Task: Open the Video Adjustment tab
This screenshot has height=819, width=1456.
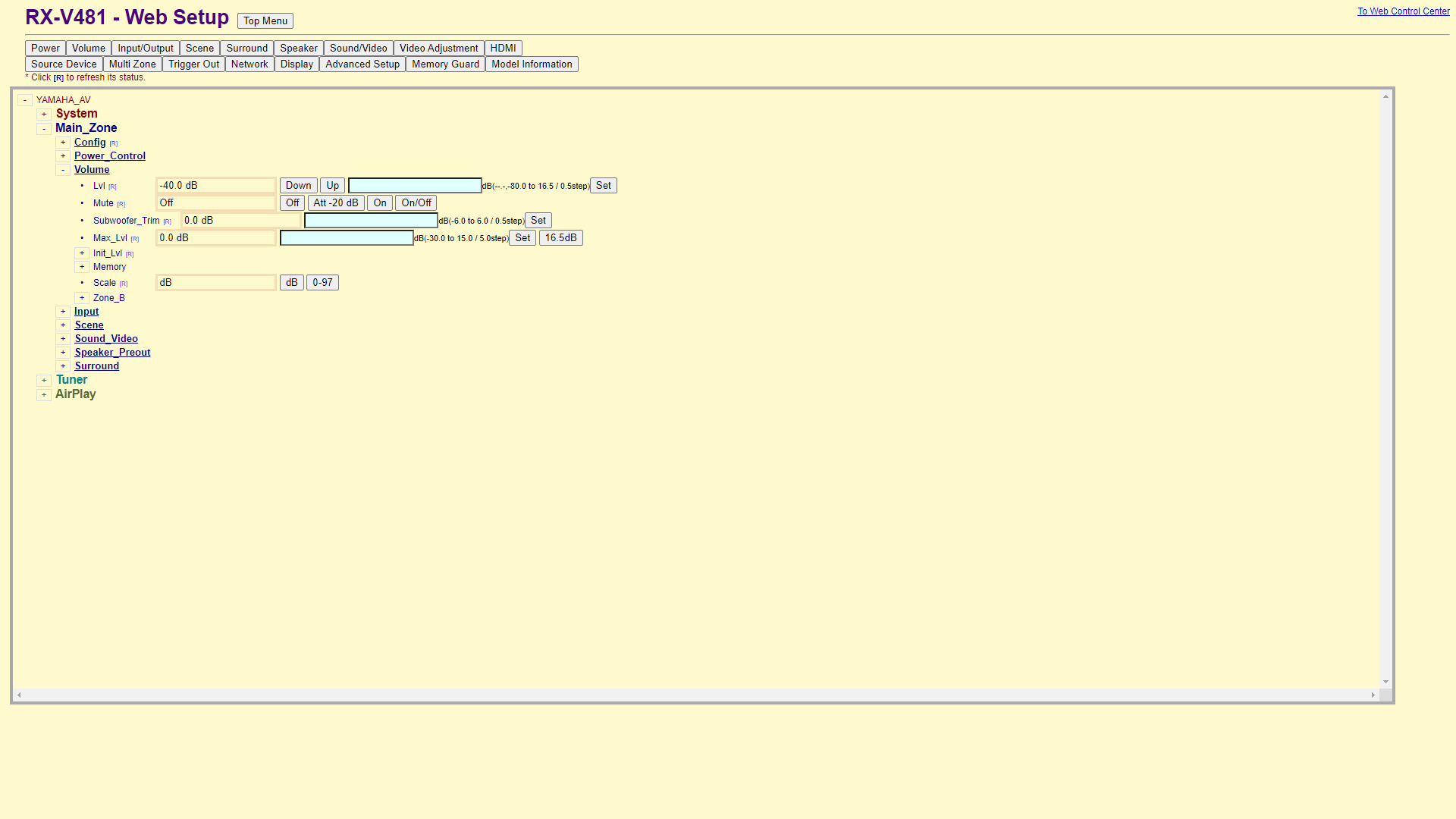Action: [x=439, y=49]
